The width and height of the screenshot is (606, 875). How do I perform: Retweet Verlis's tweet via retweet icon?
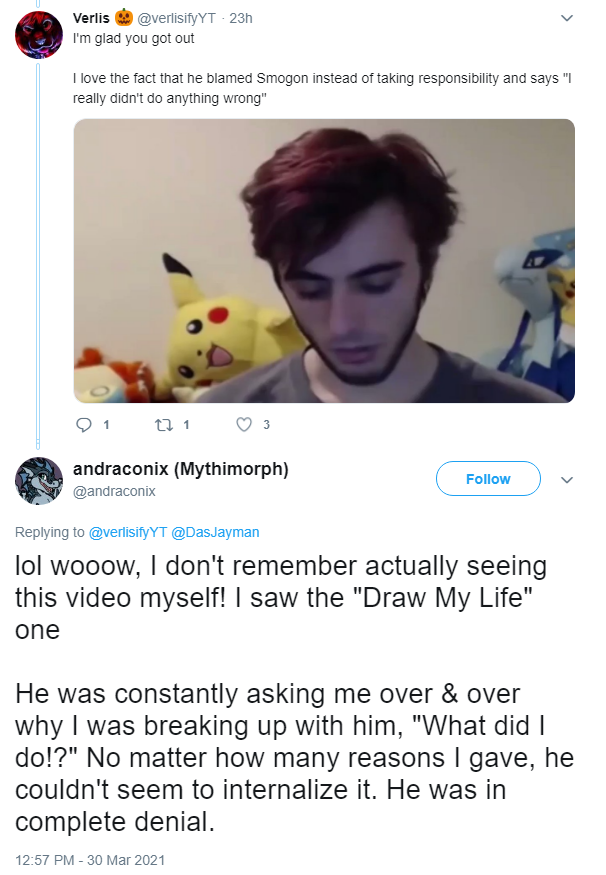click(x=163, y=425)
